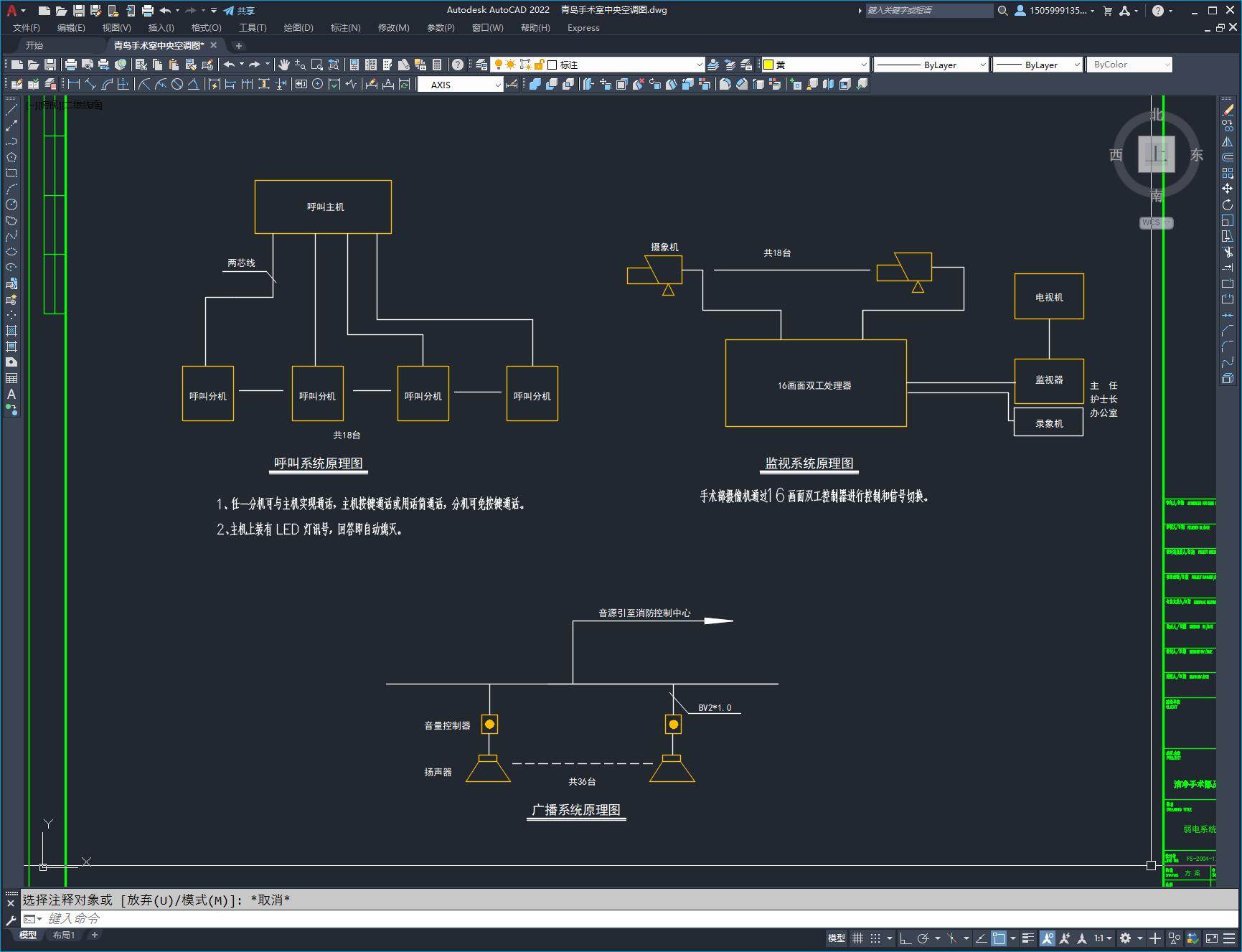The height and width of the screenshot is (952, 1242).
Task: Select the Radius dimension tool
Action: pos(144,84)
